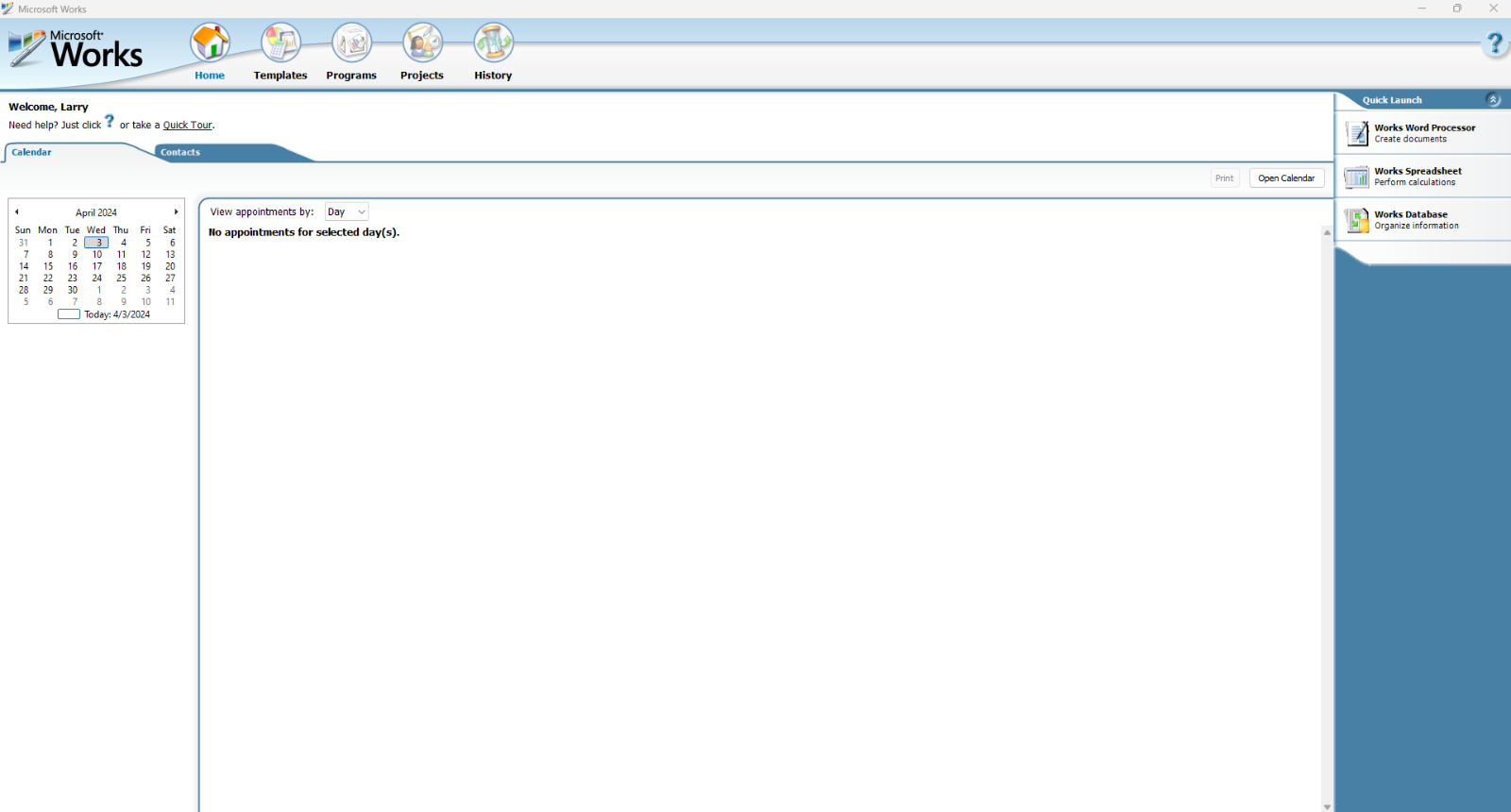Collapse the Quick Launch panel
This screenshot has width=1511, height=812.
click(1493, 100)
